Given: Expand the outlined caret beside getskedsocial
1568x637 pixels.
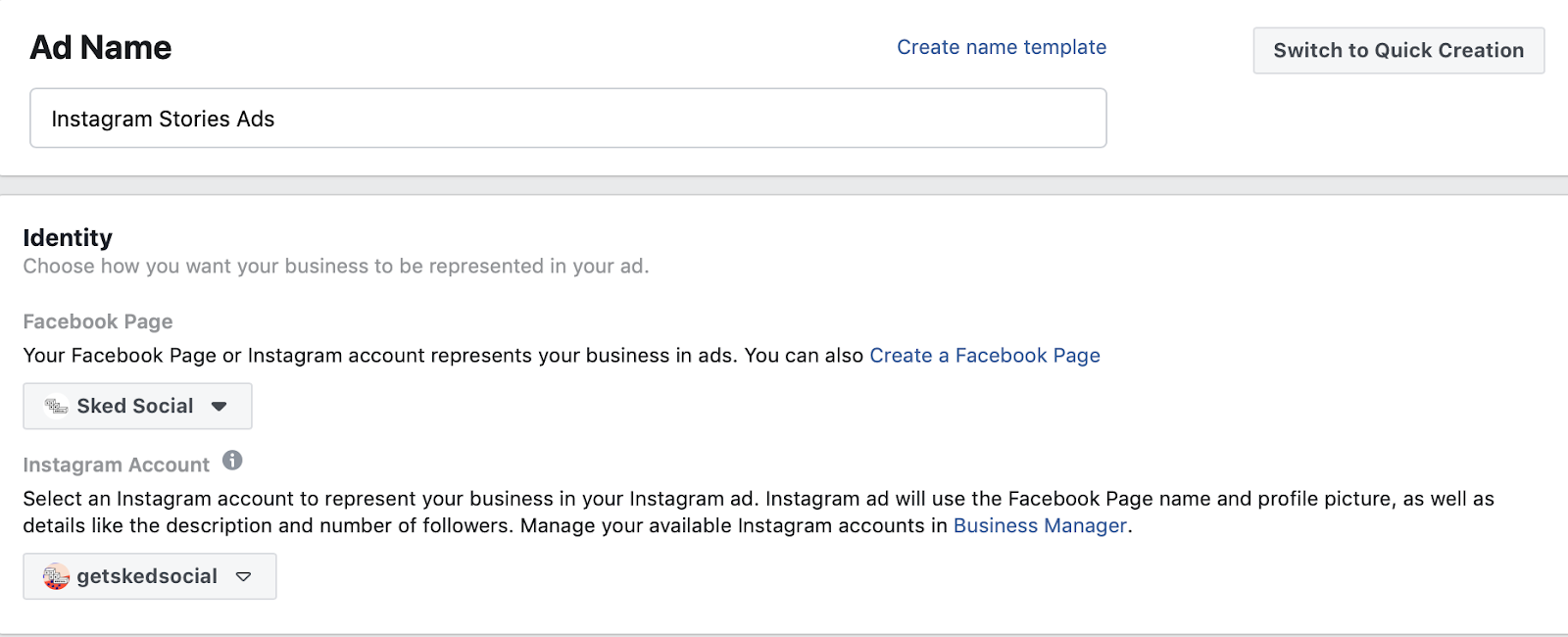Looking at the screenshot, I should [244, 577].
